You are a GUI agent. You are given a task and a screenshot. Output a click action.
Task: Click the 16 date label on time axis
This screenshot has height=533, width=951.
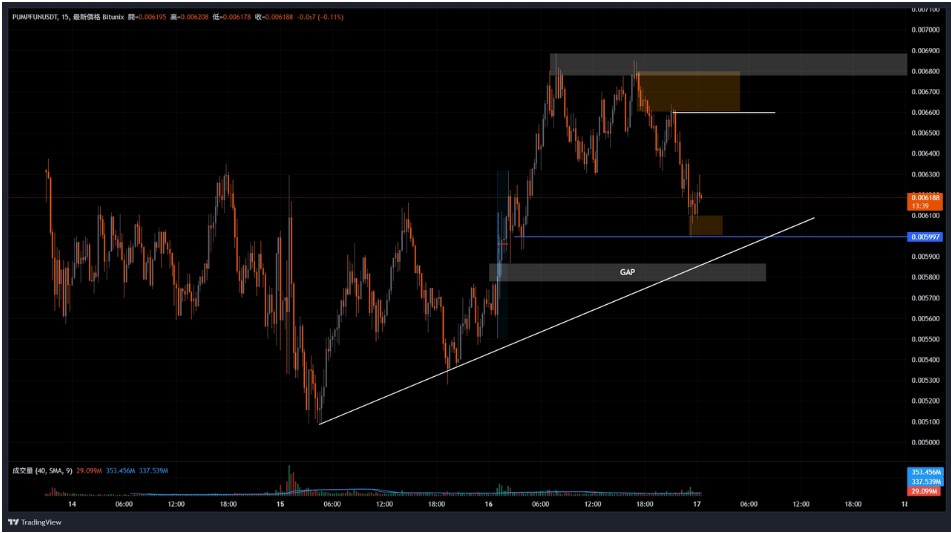[489, 504]
